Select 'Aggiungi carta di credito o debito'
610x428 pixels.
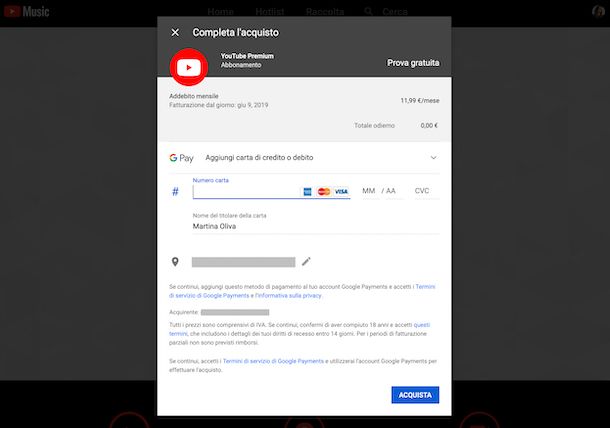tap(259, 158)
